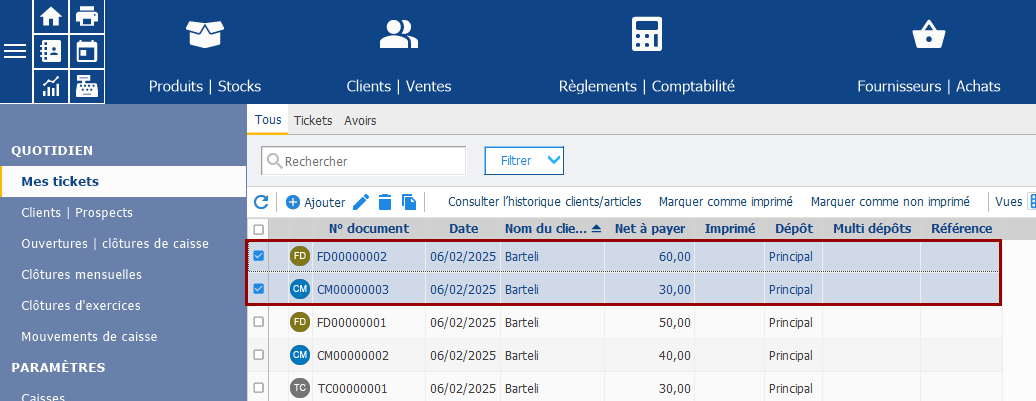The width and height of the screenshot is (1036, 401).
Task: Sort by Nom du client column
Action: coord(553,229)
